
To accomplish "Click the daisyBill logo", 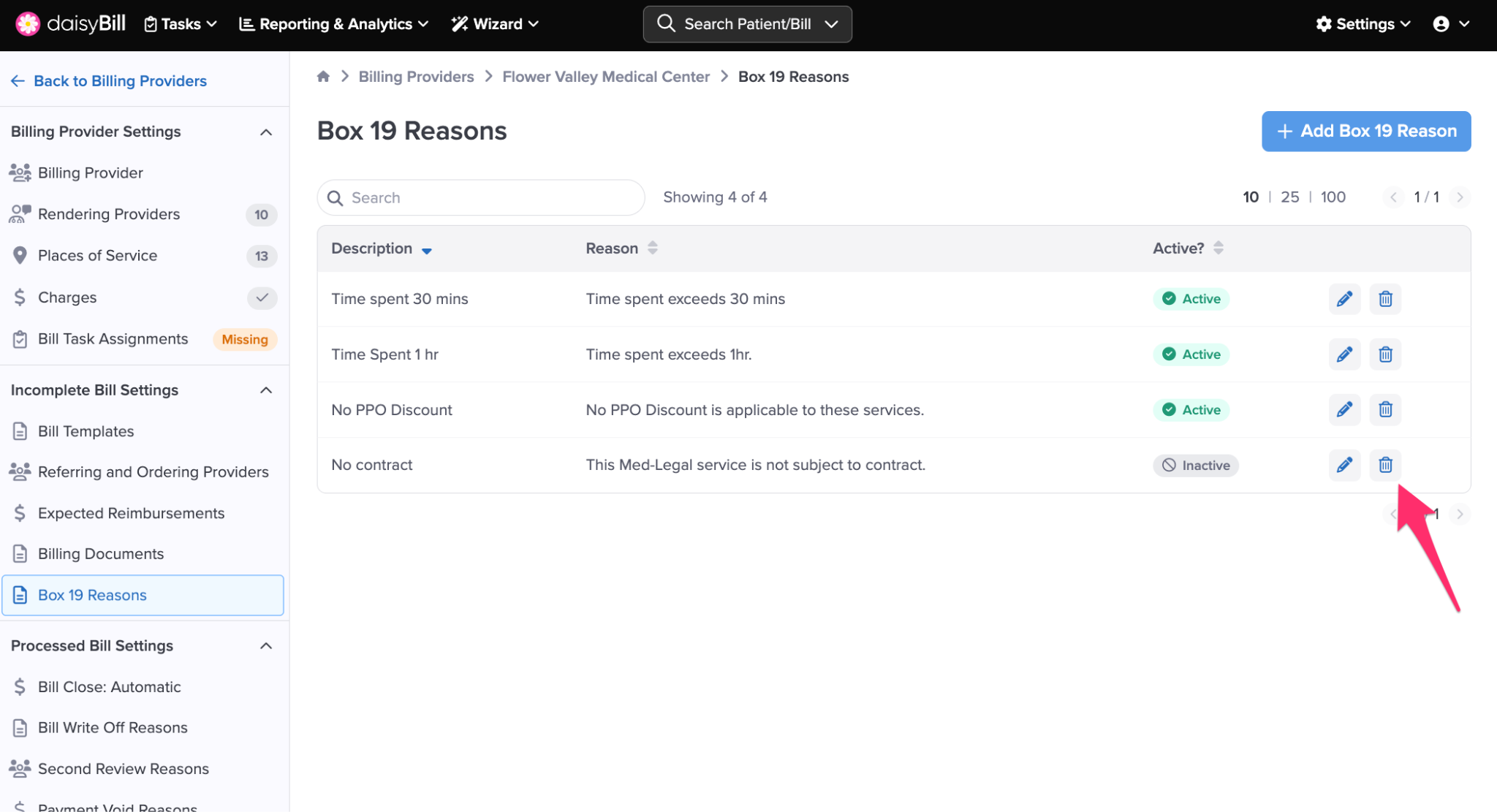I will pos(71,23).
